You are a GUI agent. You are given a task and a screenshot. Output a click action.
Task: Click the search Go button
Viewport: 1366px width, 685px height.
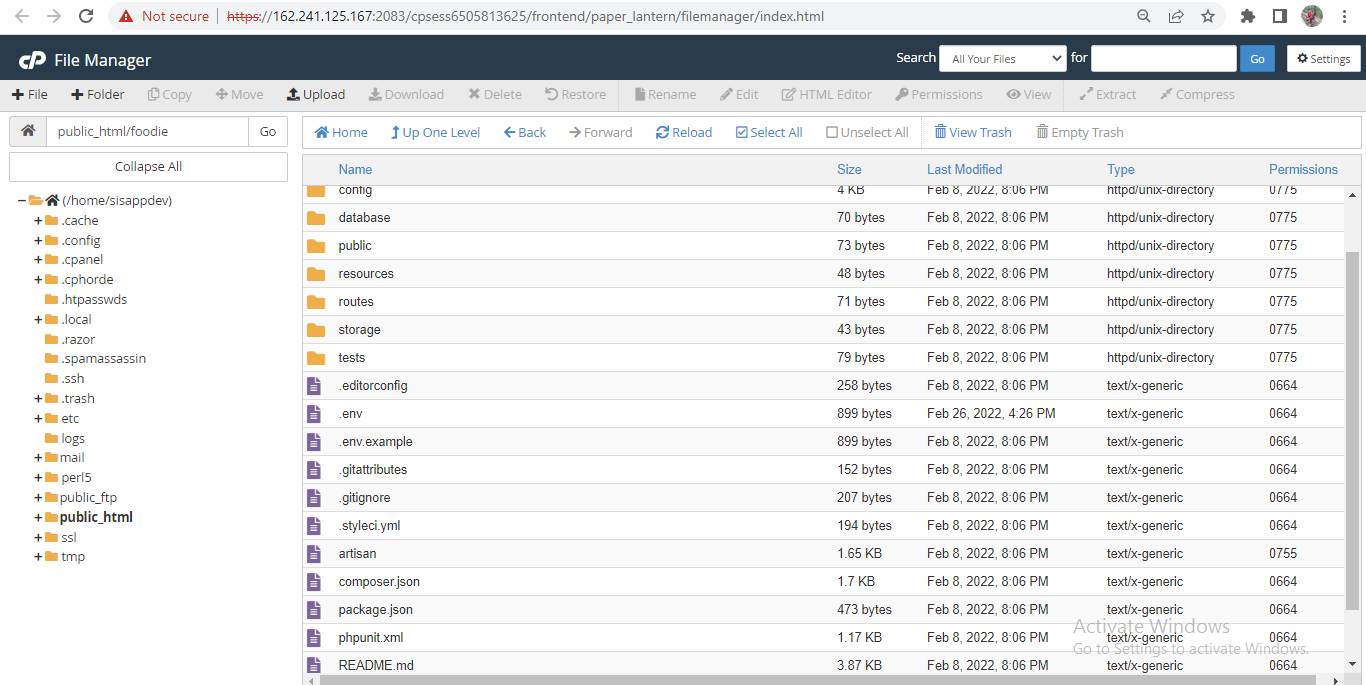click(x=1257, y=59)
